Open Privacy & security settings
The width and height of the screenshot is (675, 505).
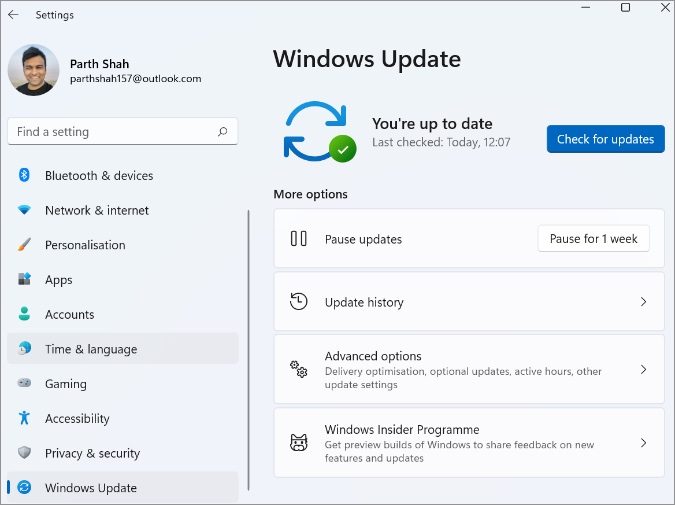coord(123,453)
